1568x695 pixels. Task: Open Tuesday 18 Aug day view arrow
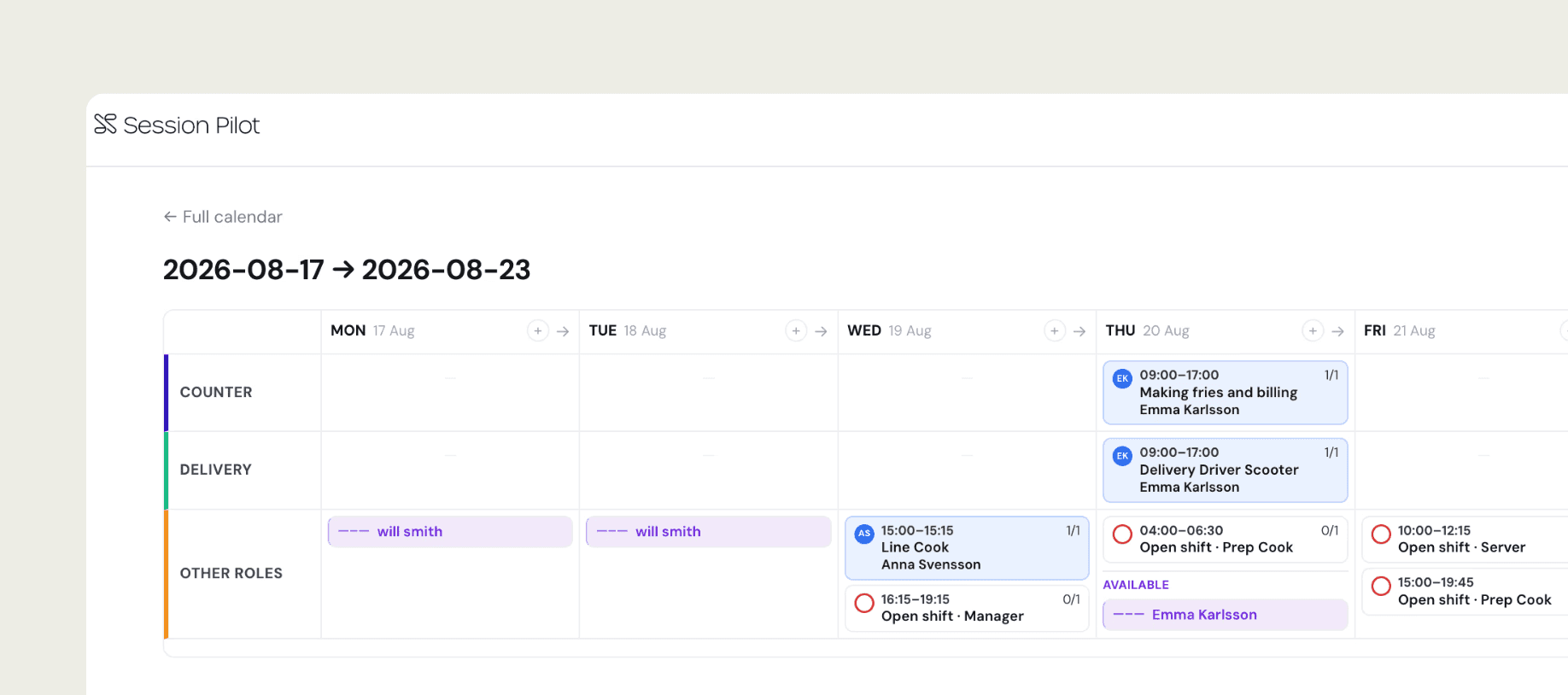click(x=821, y=331)
